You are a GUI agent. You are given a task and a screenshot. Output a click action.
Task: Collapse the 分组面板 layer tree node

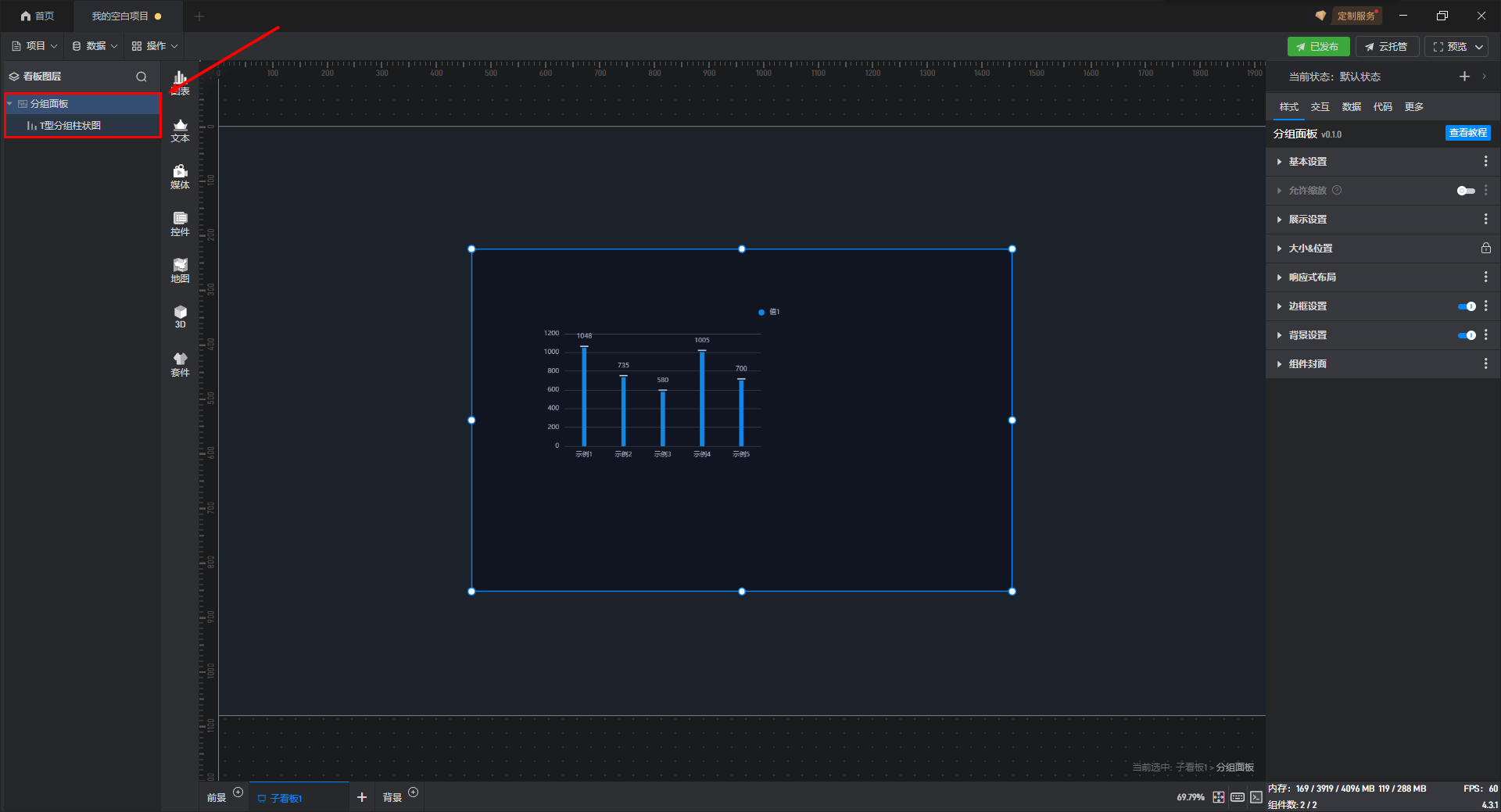click(x=9, y=104)
